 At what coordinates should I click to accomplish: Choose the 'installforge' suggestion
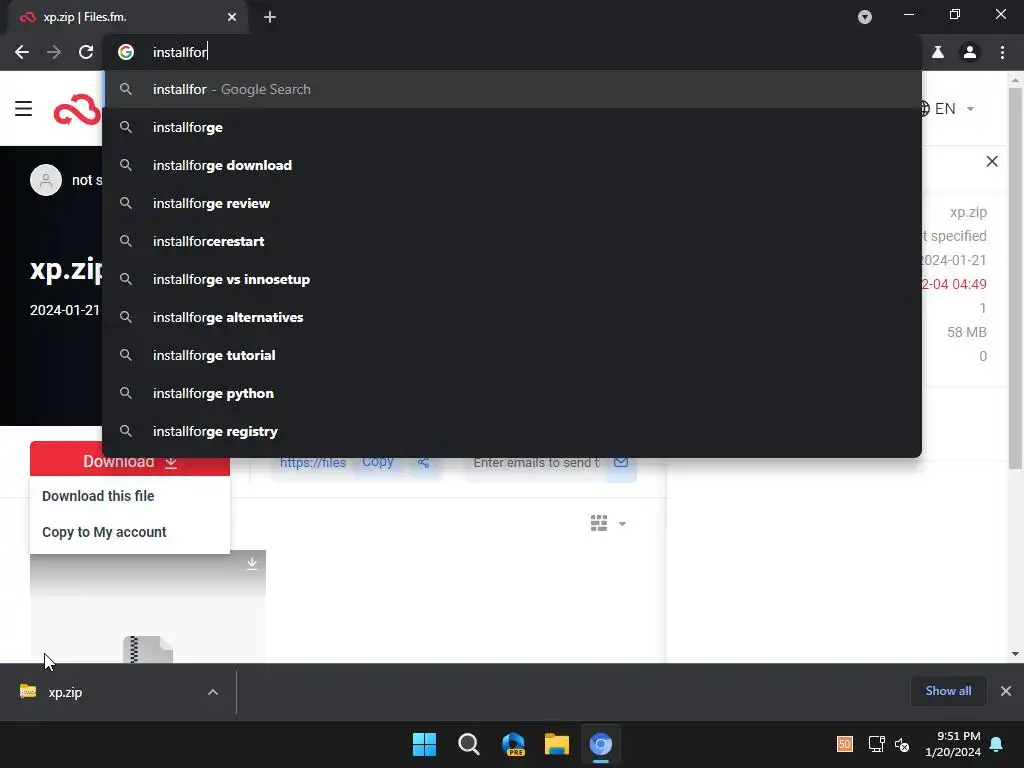(512, 127)
